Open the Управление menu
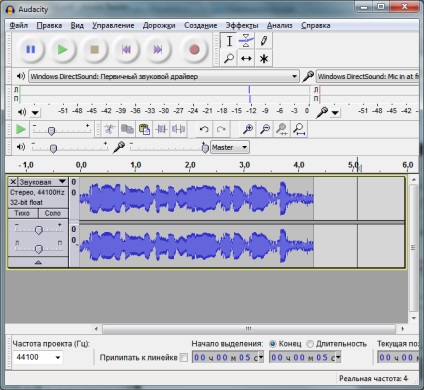The image size is (424, 390). (x=113, y=25)
